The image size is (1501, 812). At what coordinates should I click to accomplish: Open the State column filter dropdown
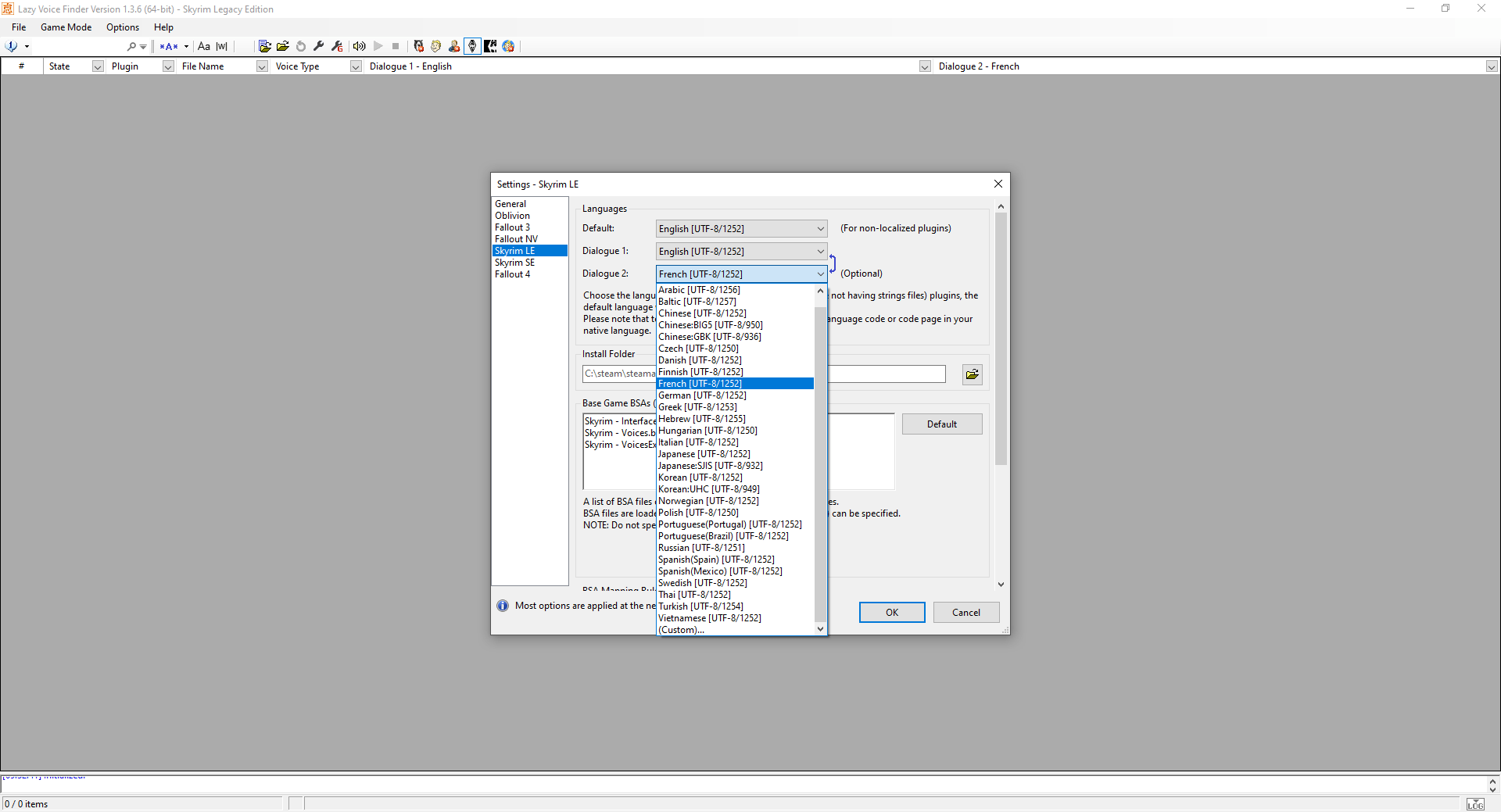coord(98,66)
